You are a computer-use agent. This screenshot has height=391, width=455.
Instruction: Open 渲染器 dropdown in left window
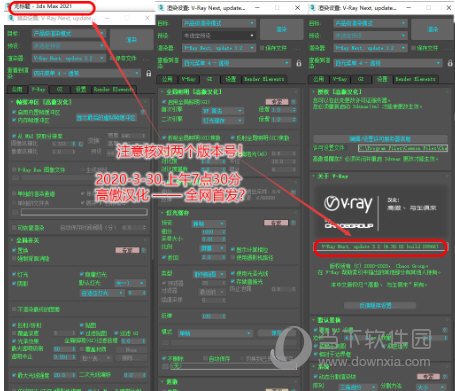[x=68, y=58]
